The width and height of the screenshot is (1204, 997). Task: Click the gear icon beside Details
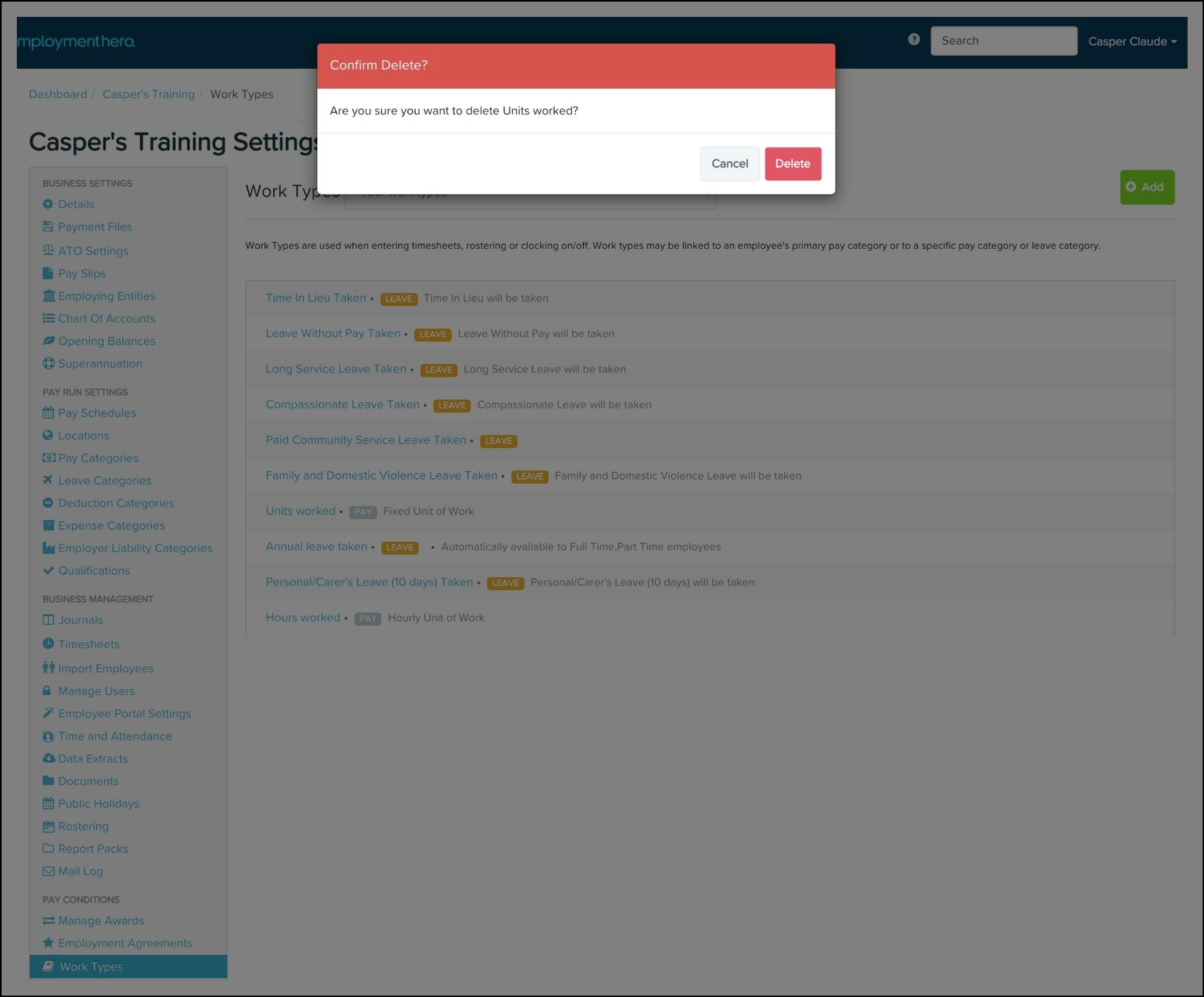48,204
